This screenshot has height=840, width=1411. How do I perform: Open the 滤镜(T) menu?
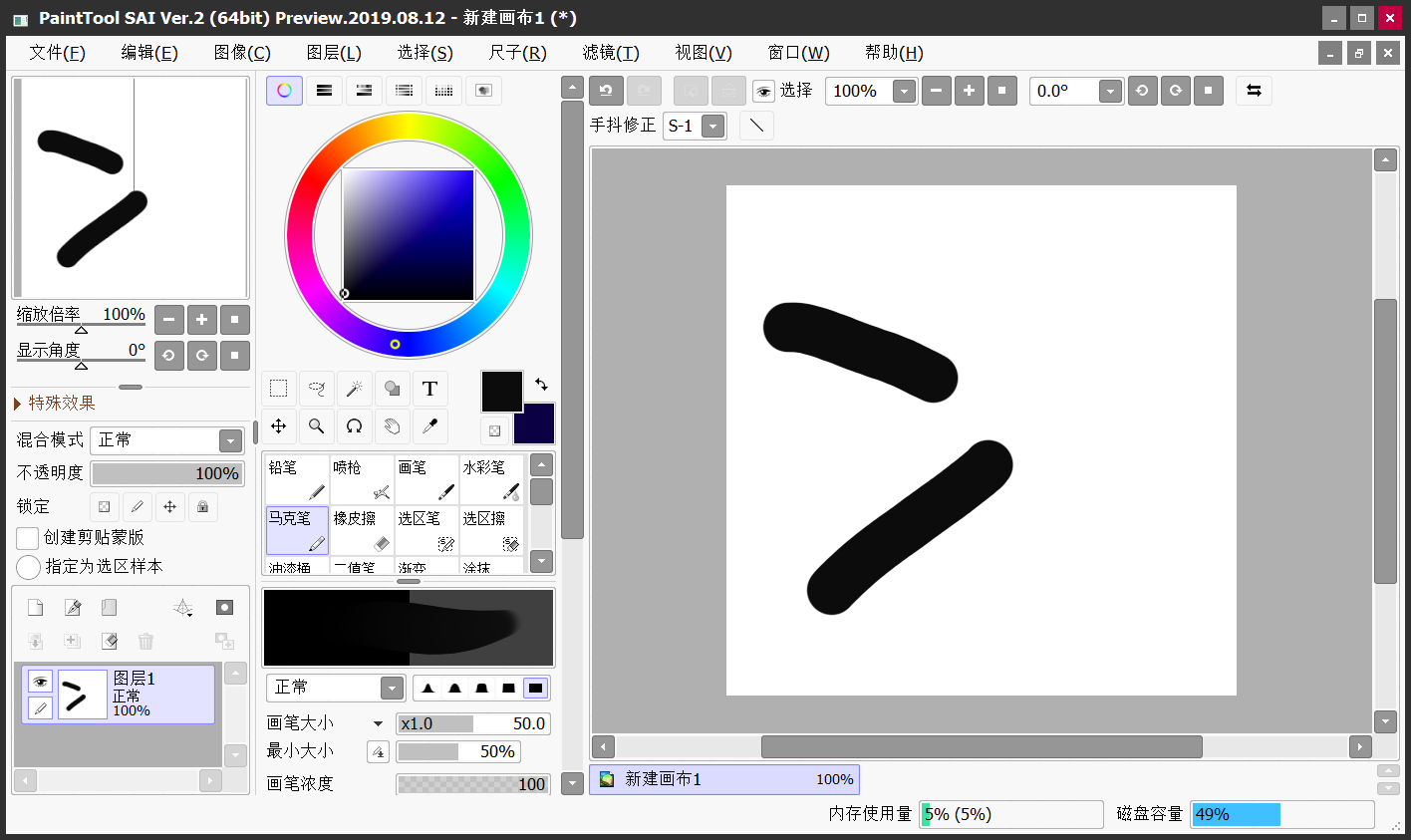point(611,53)
